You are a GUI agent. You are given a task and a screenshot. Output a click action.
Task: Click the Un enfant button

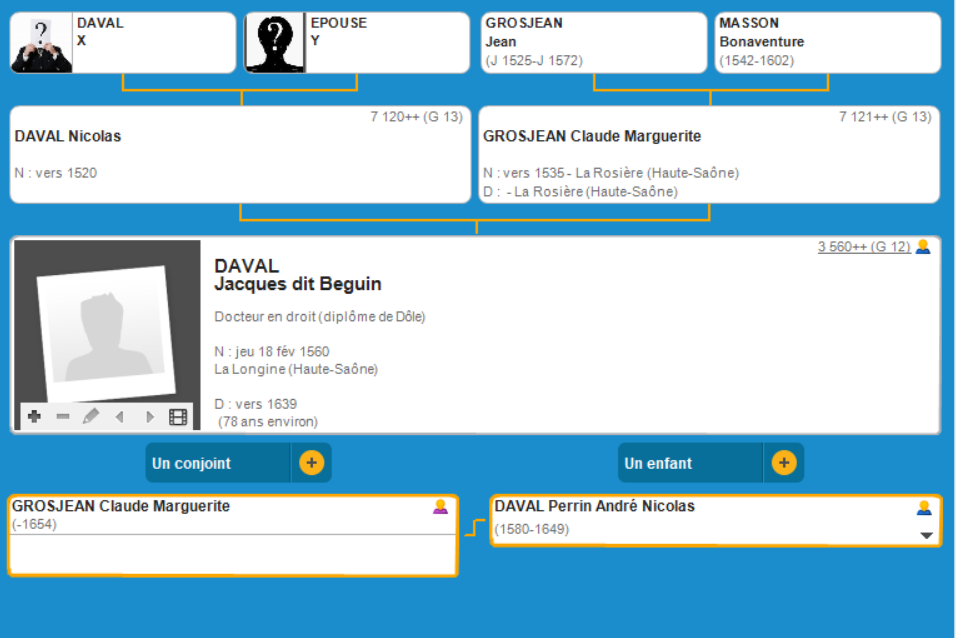[690, 463]
